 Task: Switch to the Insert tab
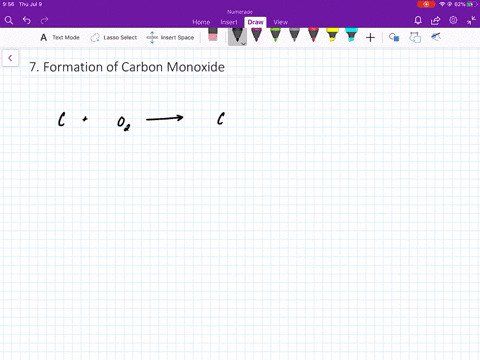pos(229,22)
